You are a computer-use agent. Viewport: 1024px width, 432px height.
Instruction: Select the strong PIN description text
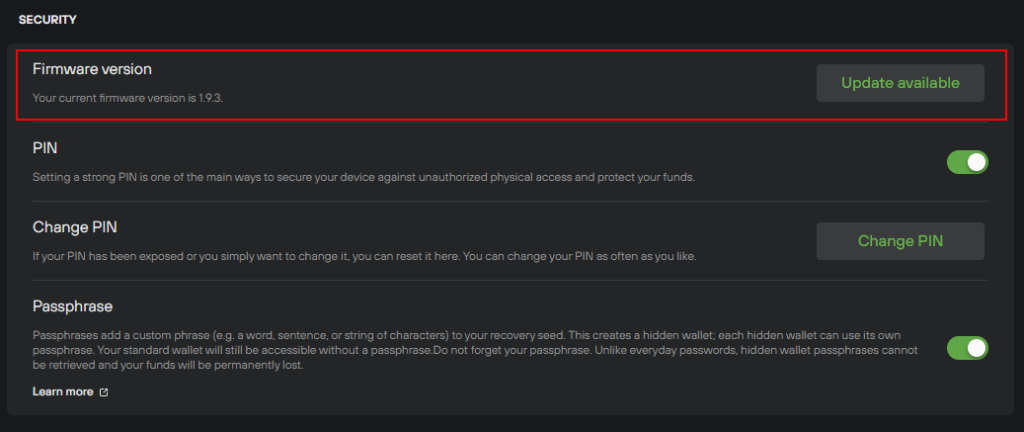(363, 177)
